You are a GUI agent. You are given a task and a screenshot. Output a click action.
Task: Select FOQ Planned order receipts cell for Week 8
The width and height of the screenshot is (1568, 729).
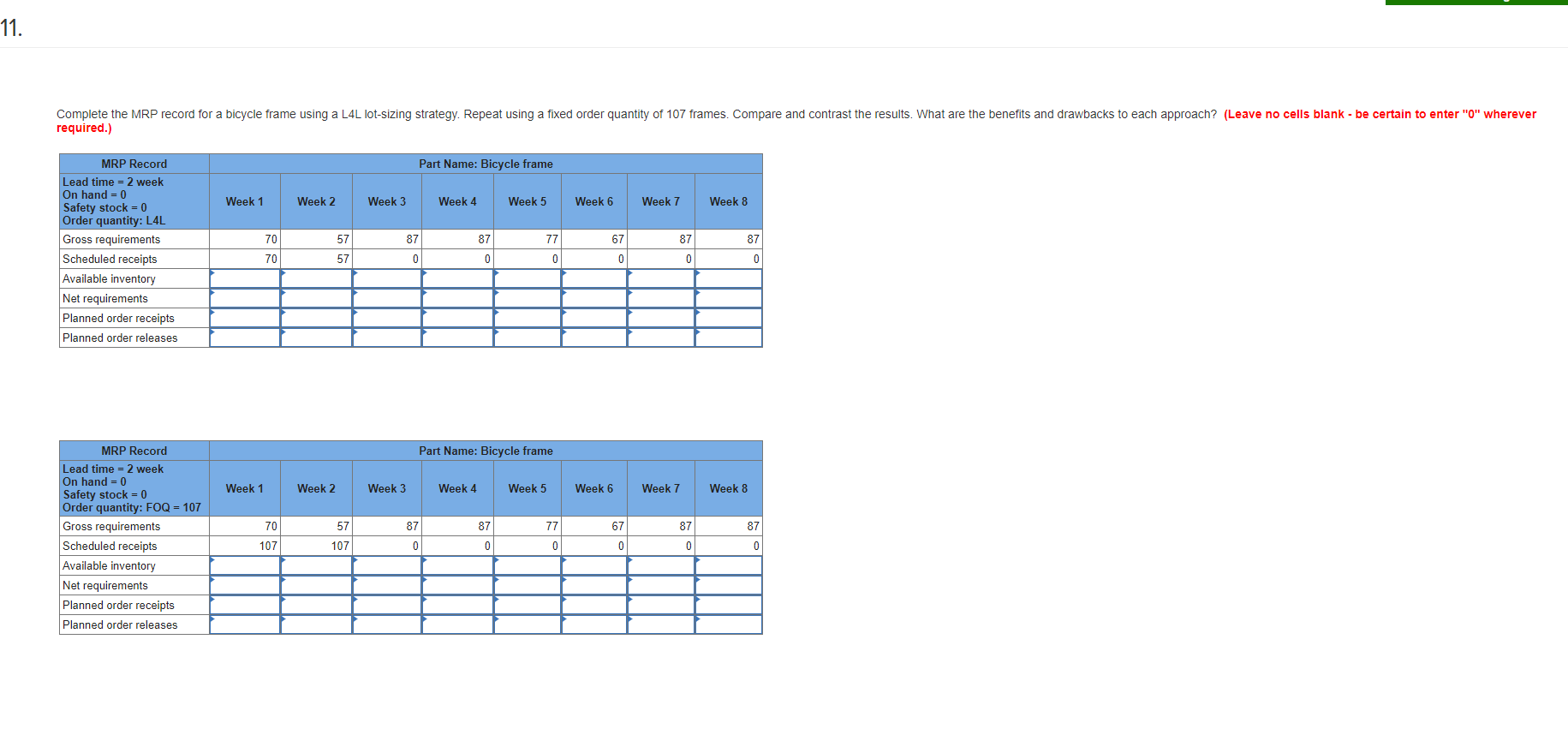pos(729,605)
